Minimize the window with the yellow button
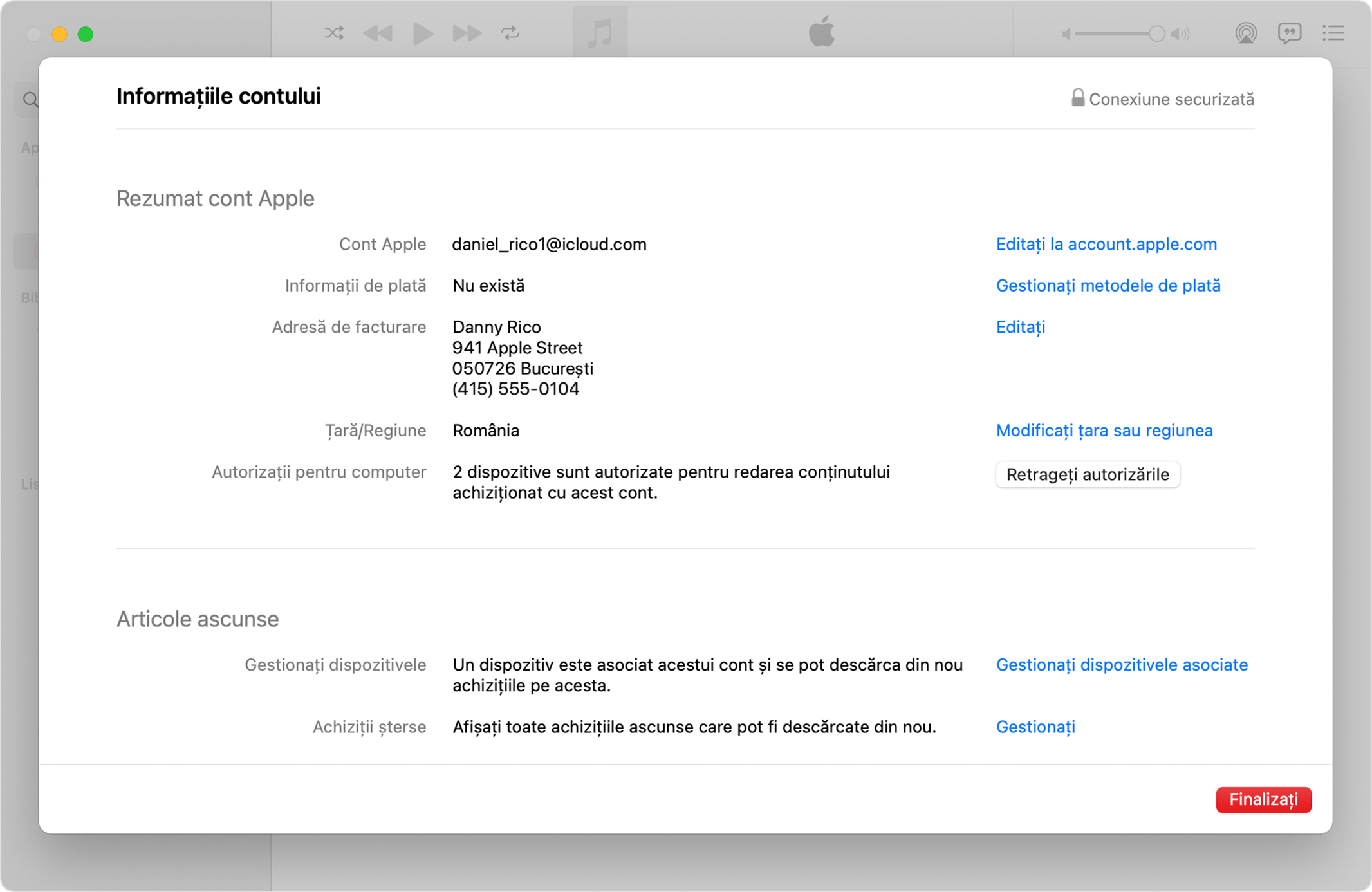 tap(59, 34)
